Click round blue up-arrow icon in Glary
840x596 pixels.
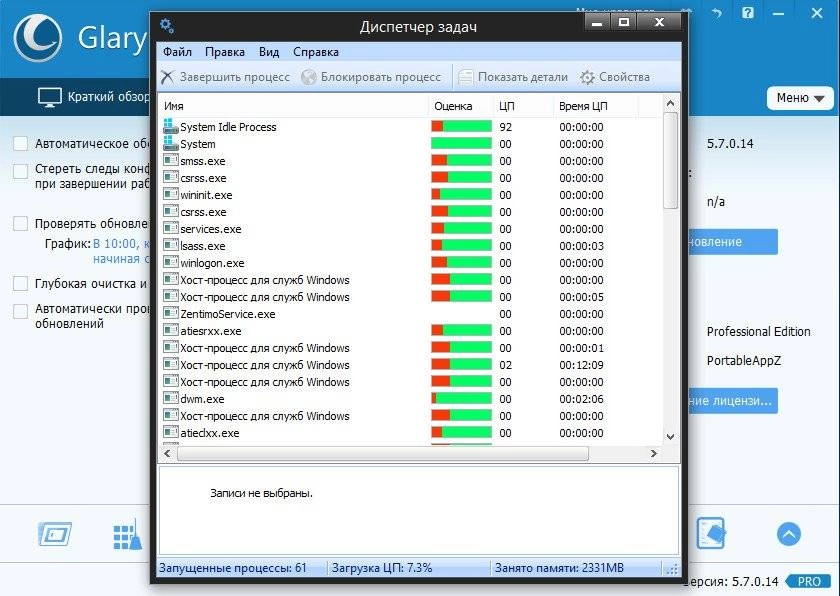[789, 534]
